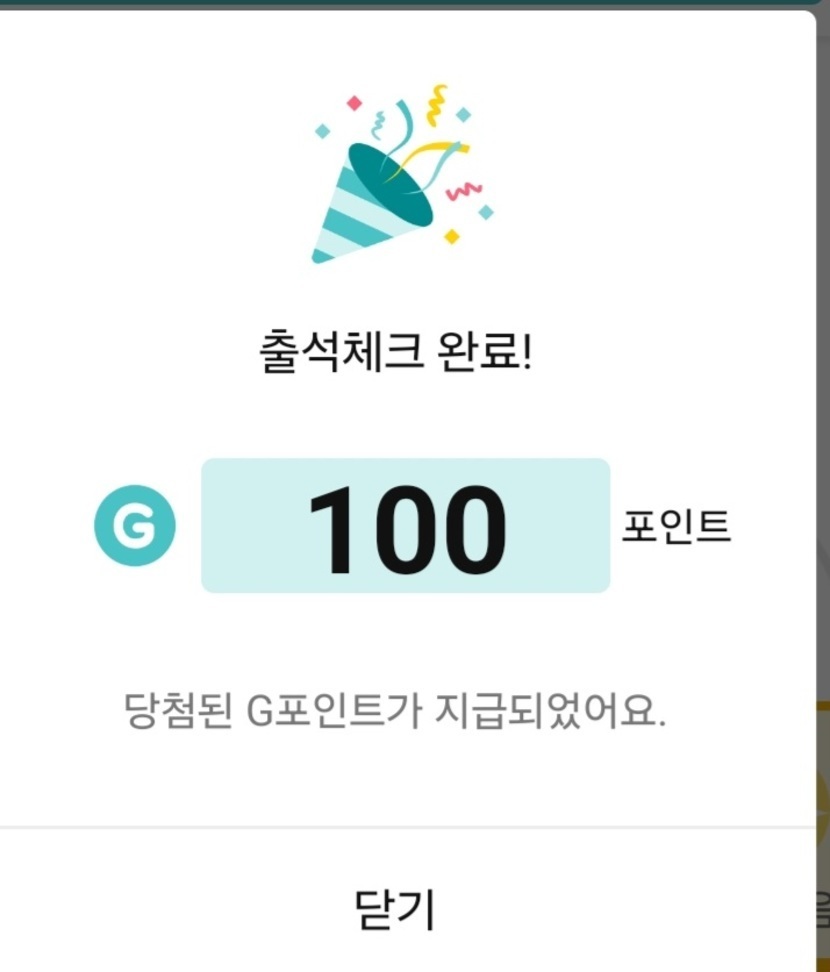
Task: Tap the 닫기 button
Action: (x=396, y=908)
